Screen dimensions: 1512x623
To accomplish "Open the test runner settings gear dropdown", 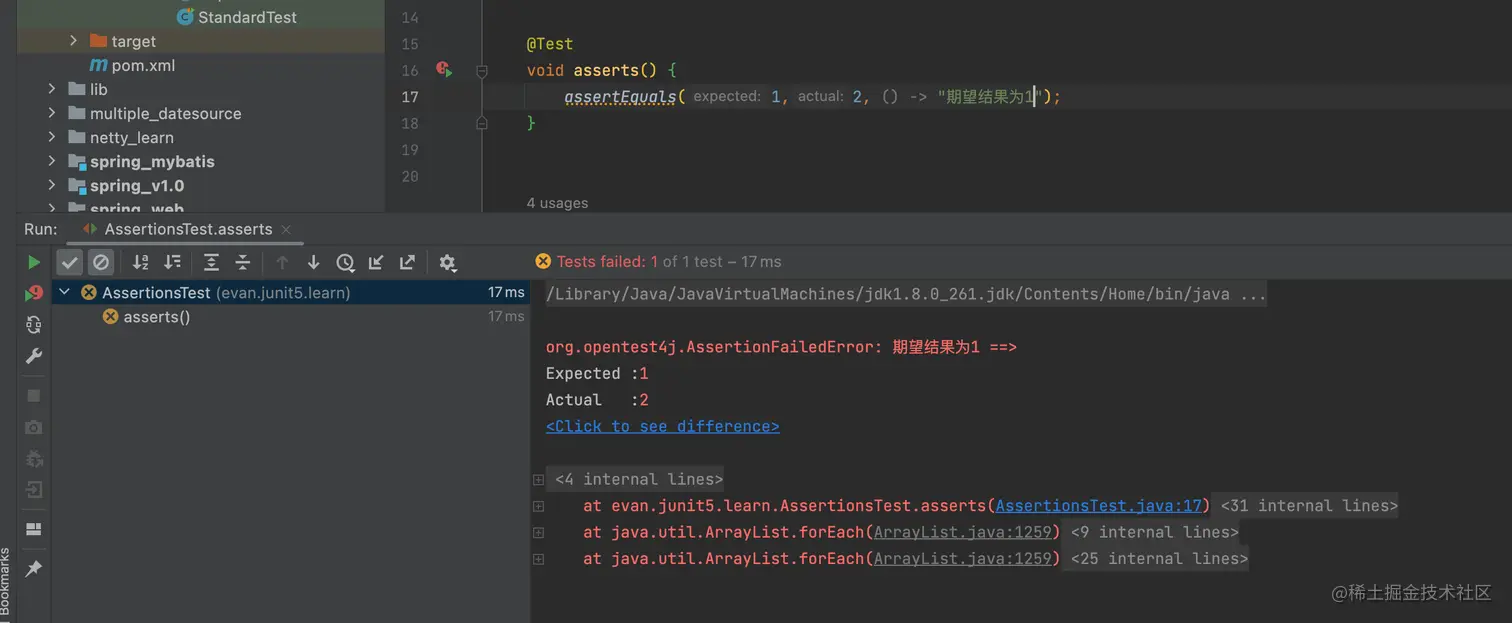I will pyautogui.click(x=447, y=262).
